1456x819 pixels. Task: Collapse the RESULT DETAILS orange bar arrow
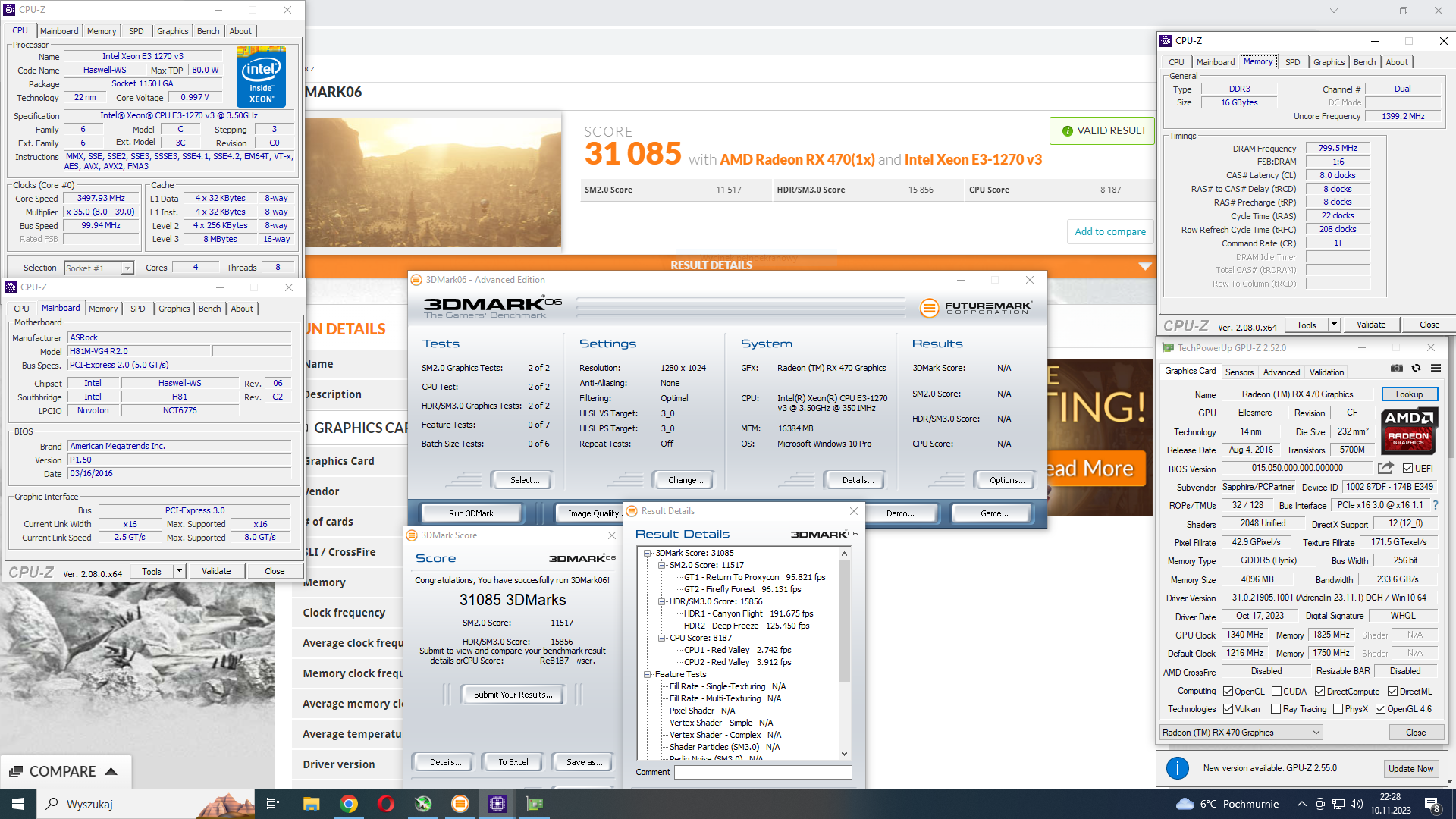(x=1145, y=266)
